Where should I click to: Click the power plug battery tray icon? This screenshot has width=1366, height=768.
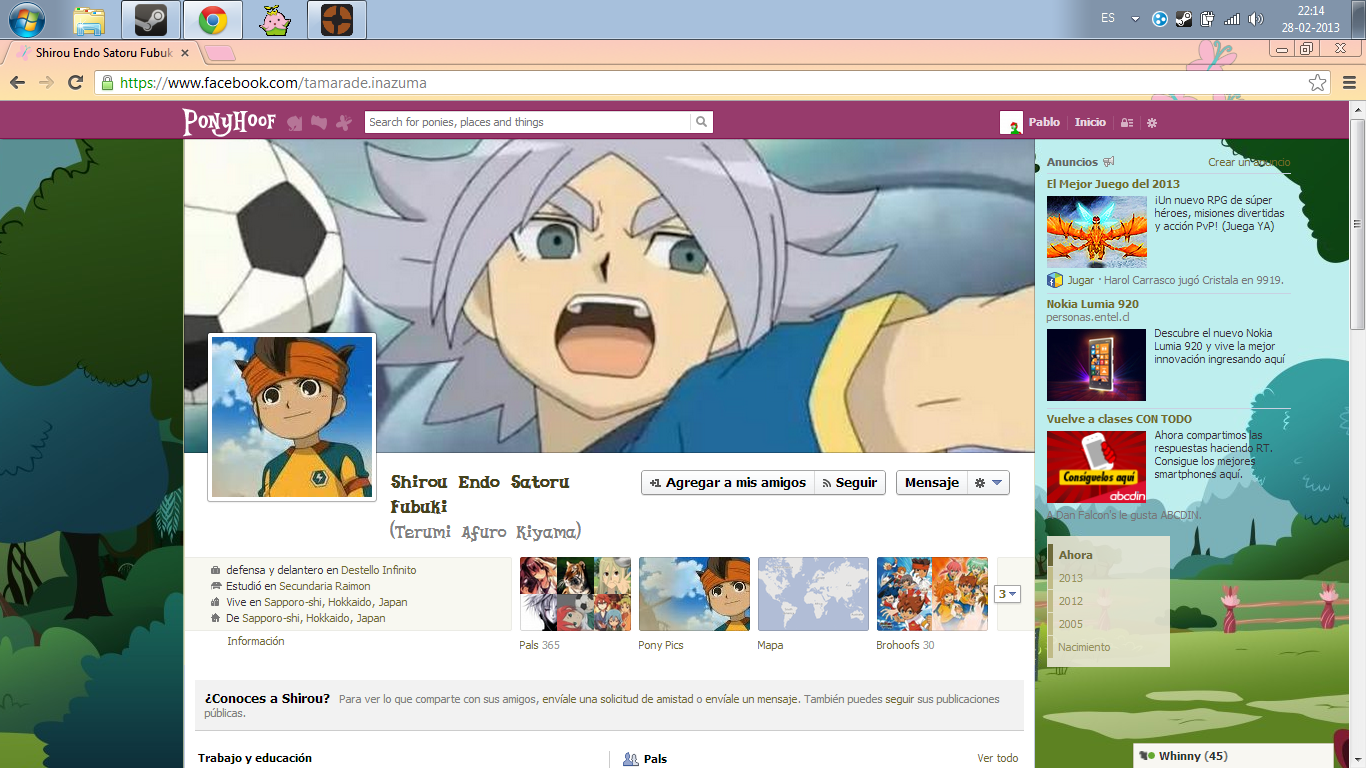click(x=1208, y=18)
